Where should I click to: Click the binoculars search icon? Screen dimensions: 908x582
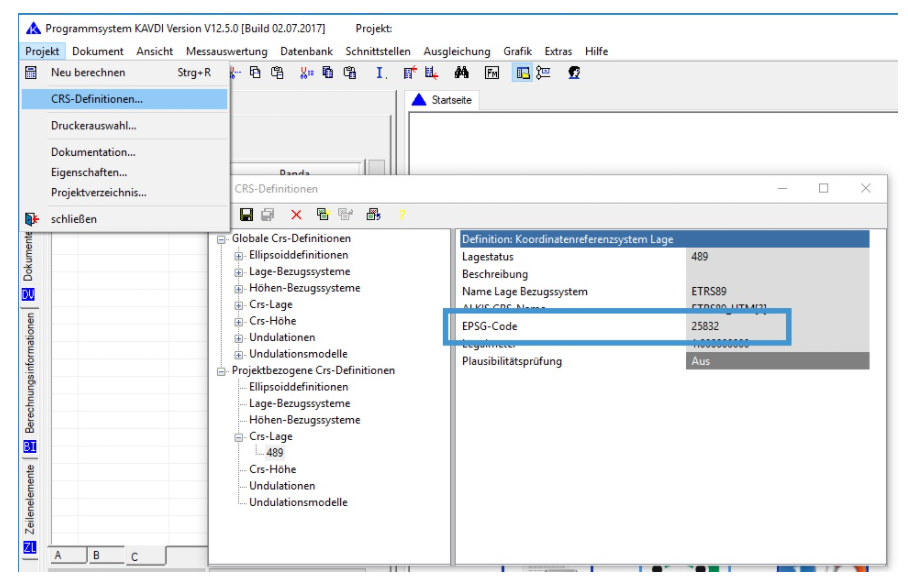point(462,73)
